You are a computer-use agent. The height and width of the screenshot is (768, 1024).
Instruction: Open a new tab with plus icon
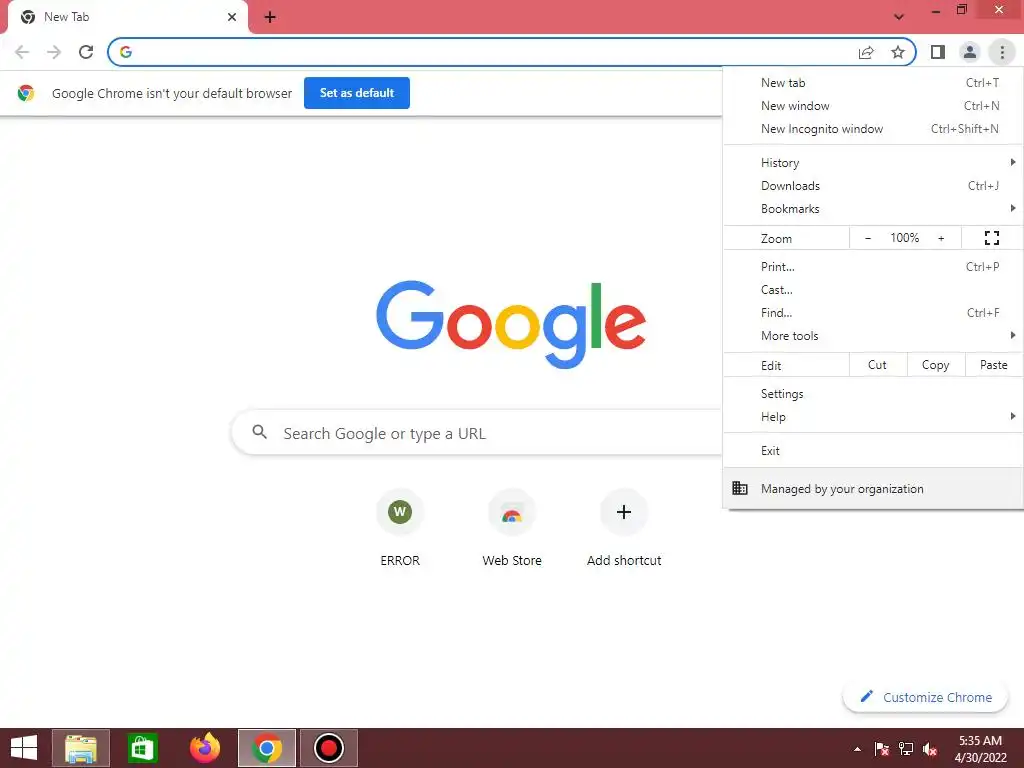coord(270,18)
